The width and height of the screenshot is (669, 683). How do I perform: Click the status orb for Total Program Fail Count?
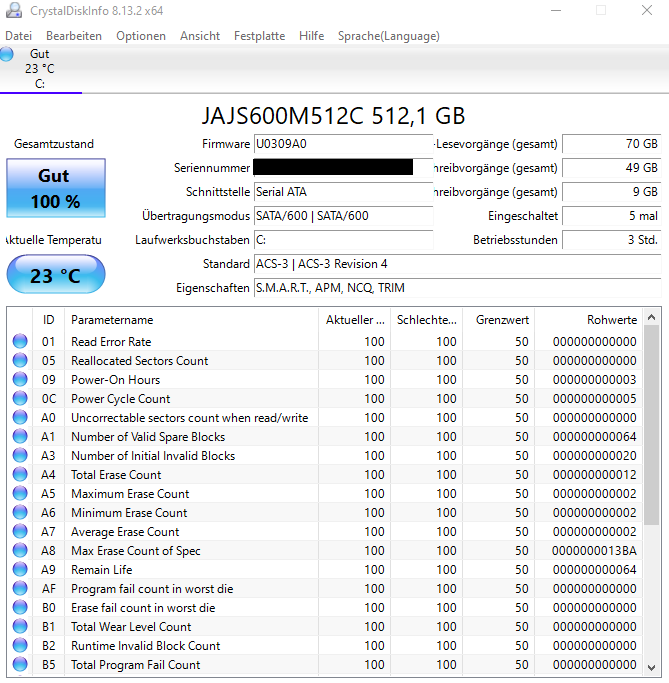[x=20, y=664]
